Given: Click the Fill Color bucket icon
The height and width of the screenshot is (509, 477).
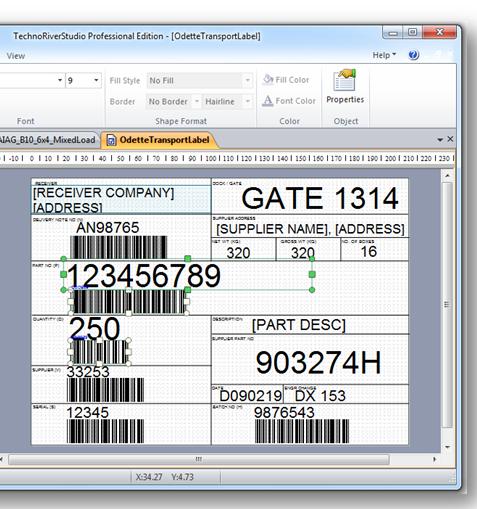Looking at the screenshot, I should click(x=268, y=80).
